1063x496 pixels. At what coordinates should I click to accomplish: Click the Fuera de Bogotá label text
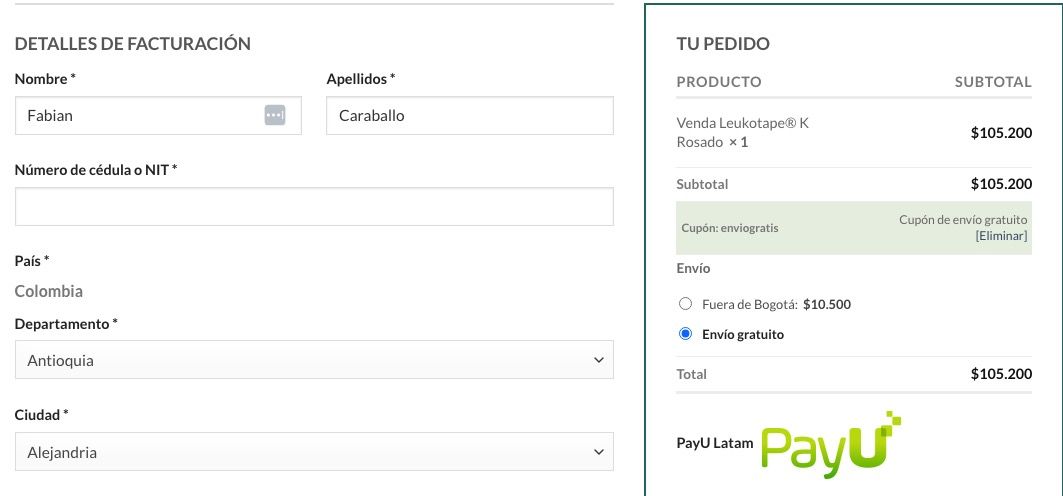(x=750, y=304)
